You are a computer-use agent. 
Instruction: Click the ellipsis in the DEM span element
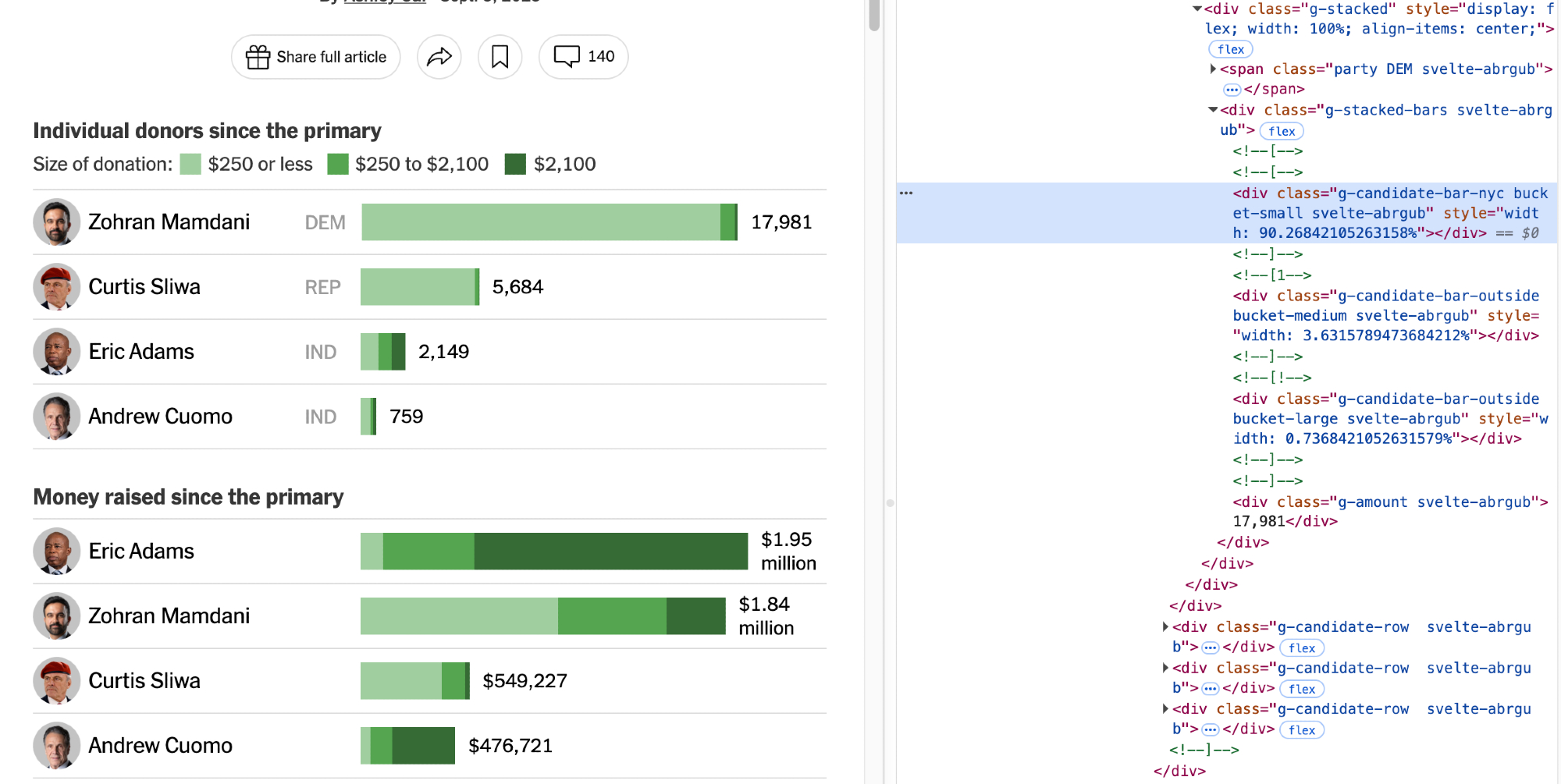pos(1232,90)
